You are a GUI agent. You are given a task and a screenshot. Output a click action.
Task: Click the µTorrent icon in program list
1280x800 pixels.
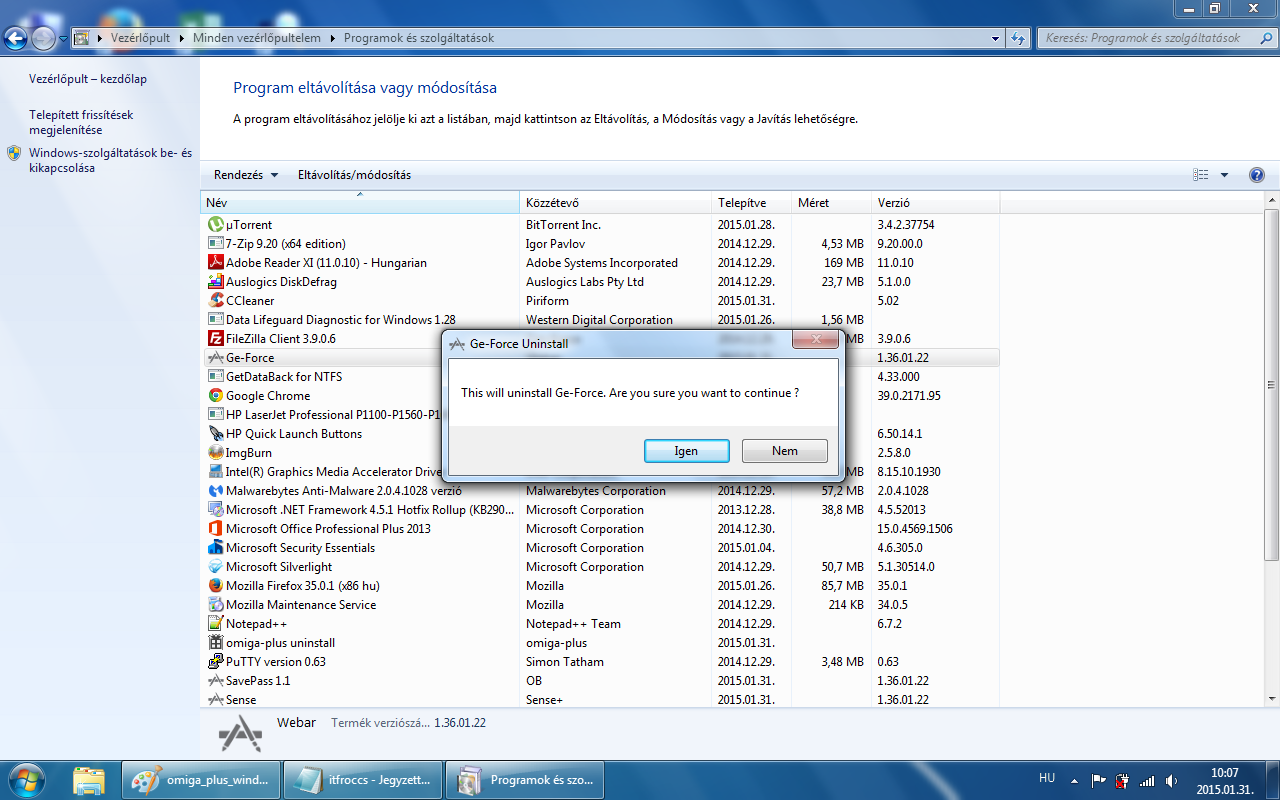coord(215,225)
